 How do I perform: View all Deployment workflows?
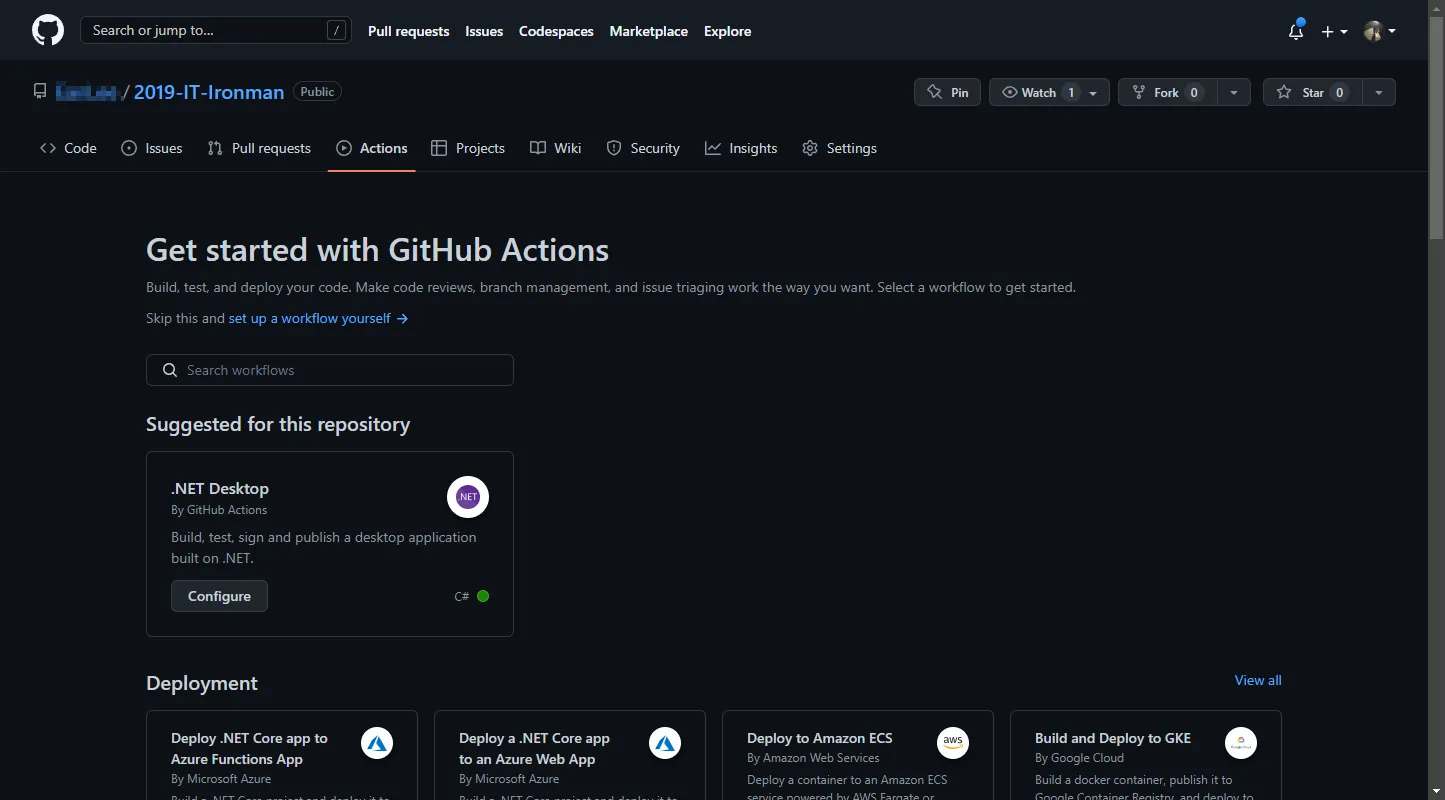1257,680
